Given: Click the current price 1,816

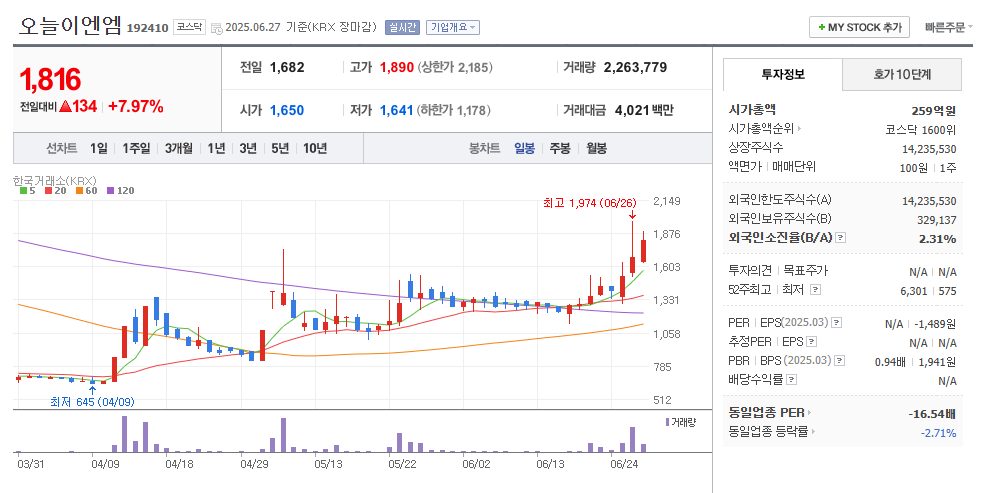Looking at the screenshot, I should click(x=50, y=80).
